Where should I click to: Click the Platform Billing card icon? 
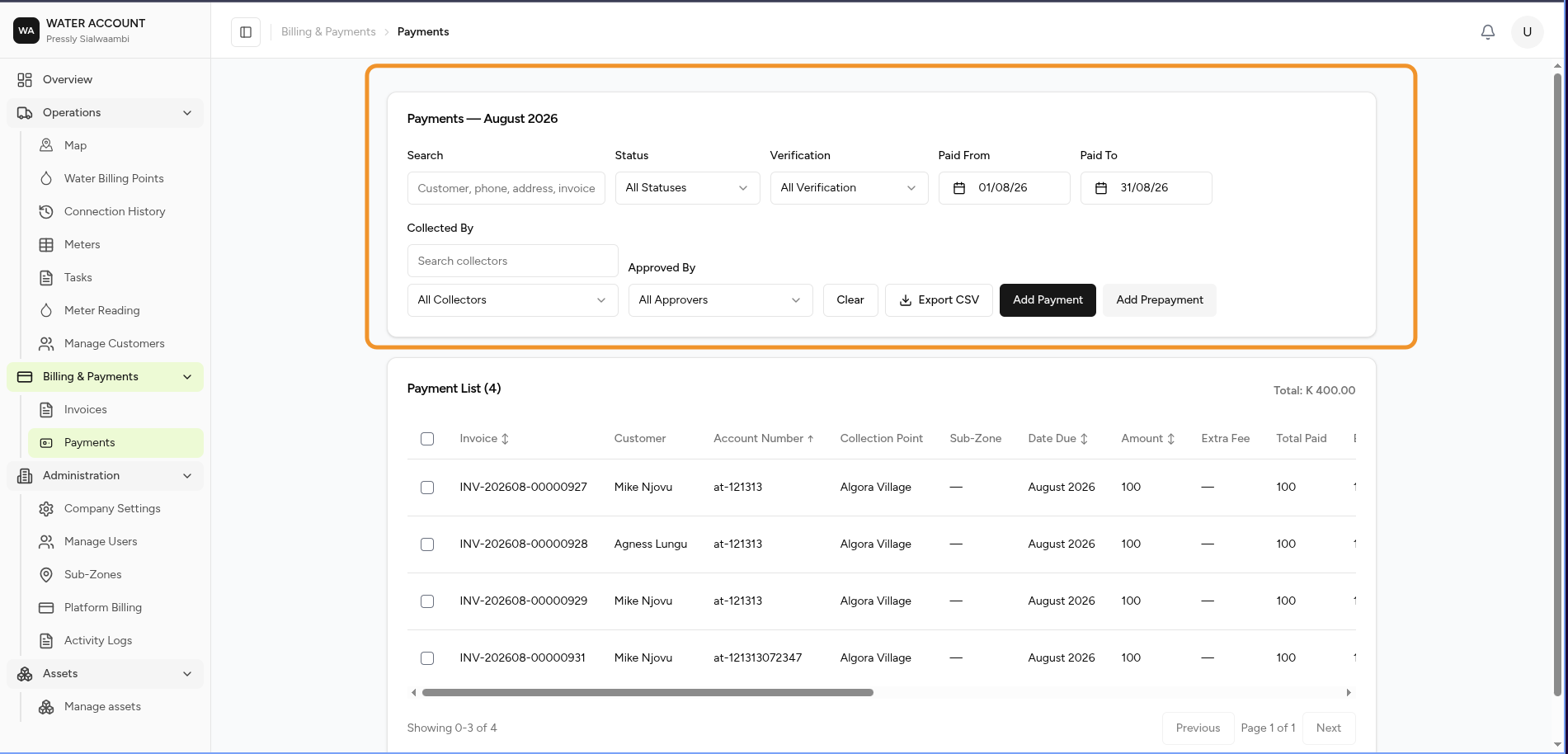(x=46, y=608)
